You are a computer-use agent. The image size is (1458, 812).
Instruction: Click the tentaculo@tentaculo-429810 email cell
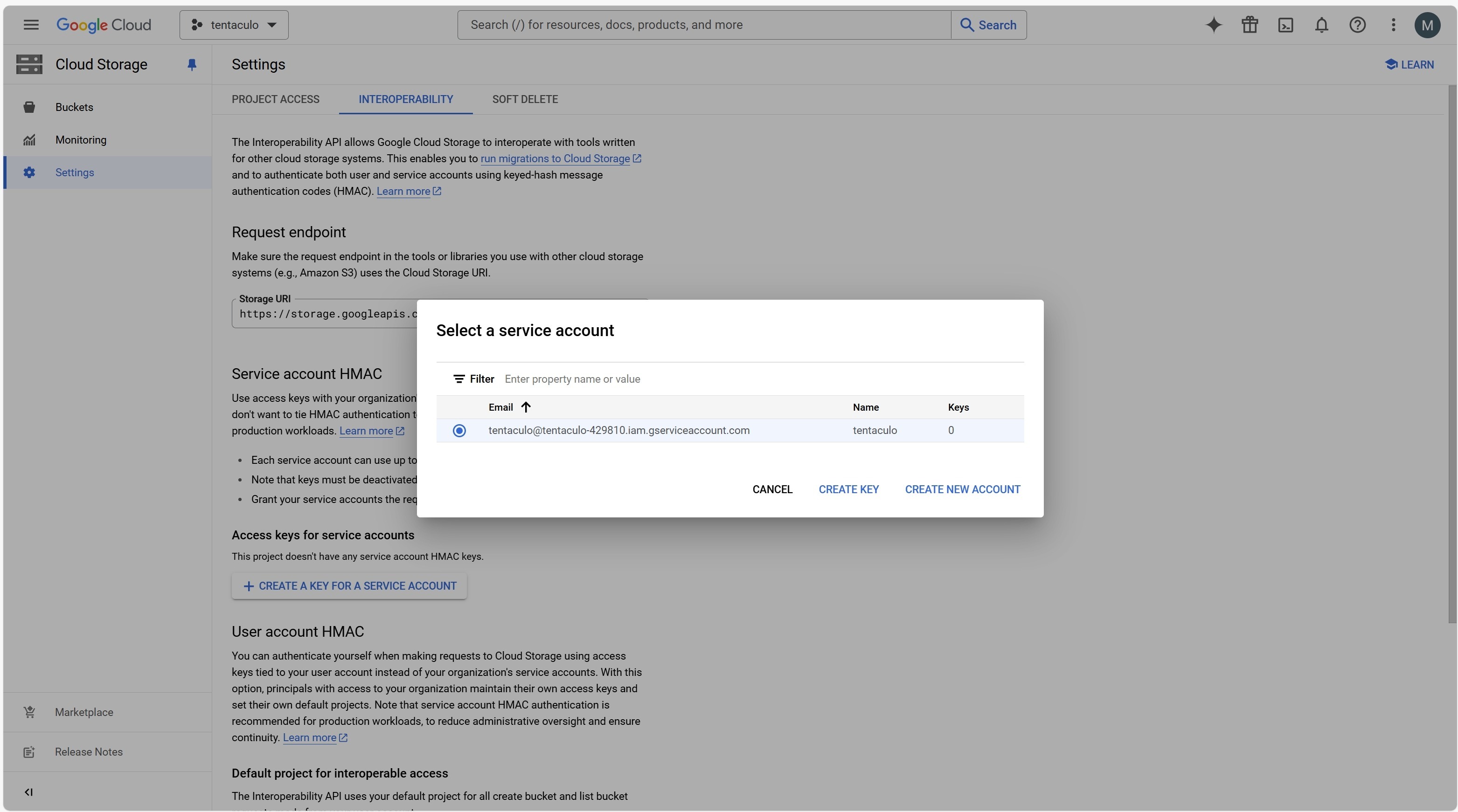(x=618, y=430)
